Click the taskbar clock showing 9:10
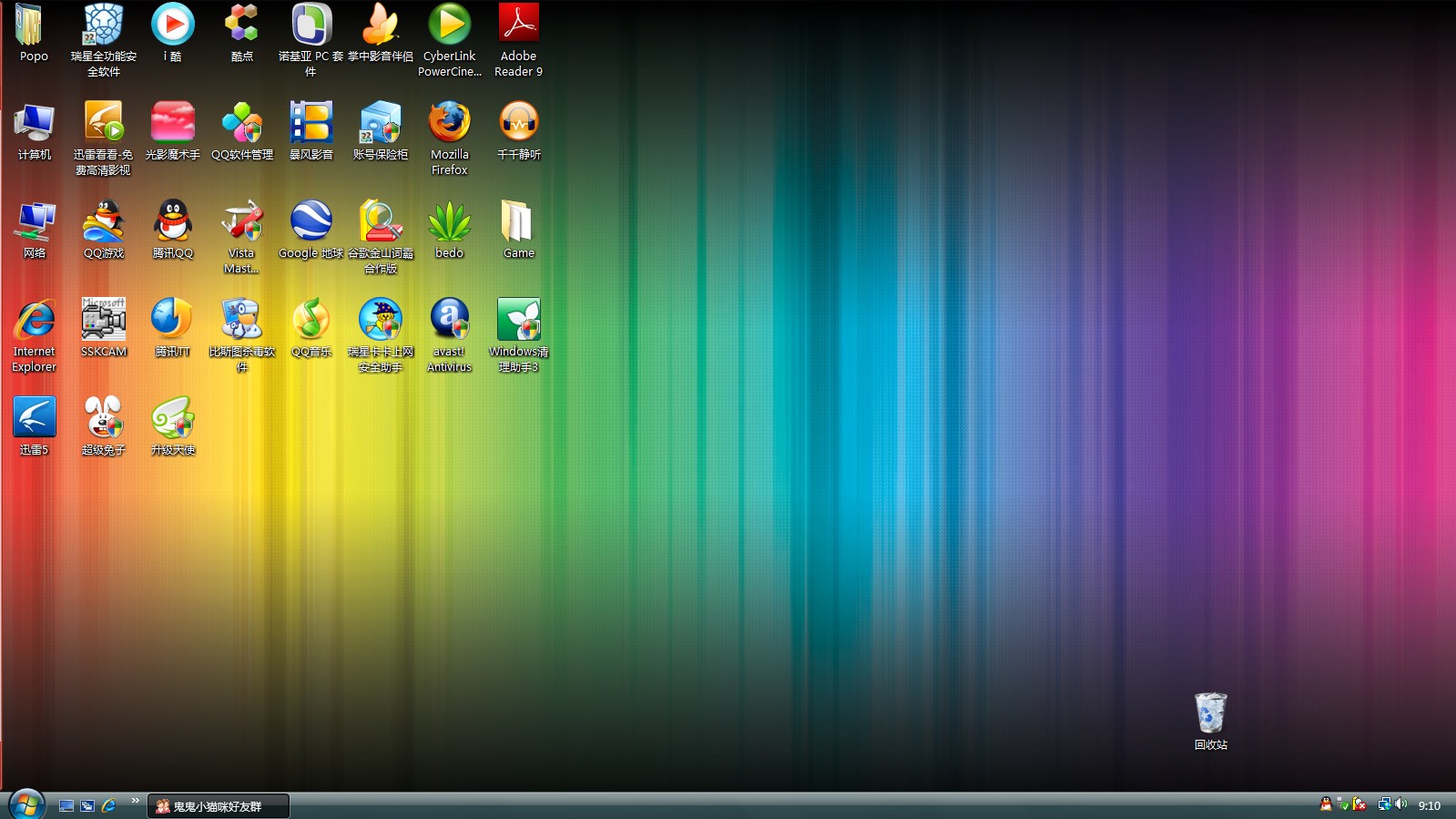This screenshot has height=819, width=1456. tap(1430, 806)
